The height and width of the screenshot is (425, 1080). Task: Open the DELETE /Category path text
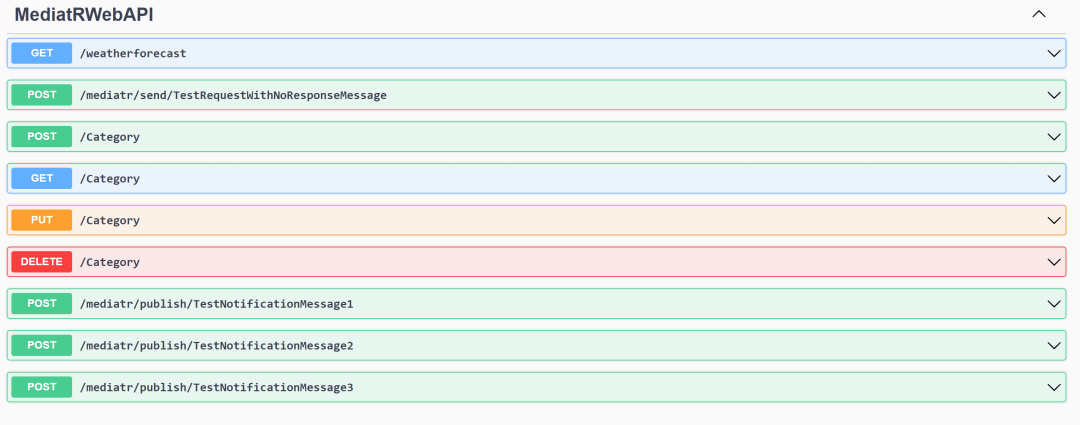(x=110, y=262)
